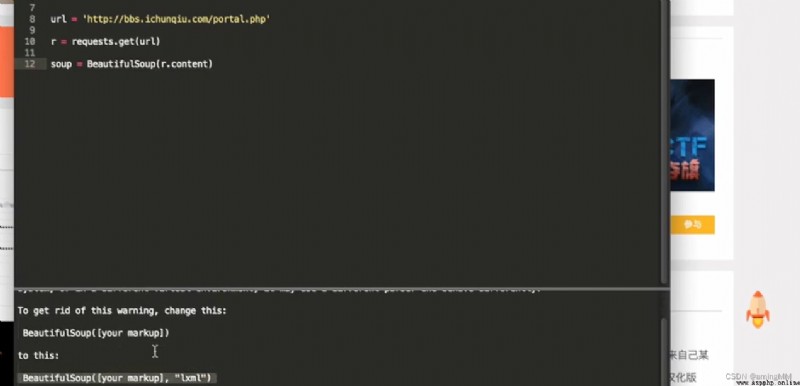The image size is (800, 386).
Task: Click the BeautifulSoup([your markup]) output line
Action: [96, 333]
